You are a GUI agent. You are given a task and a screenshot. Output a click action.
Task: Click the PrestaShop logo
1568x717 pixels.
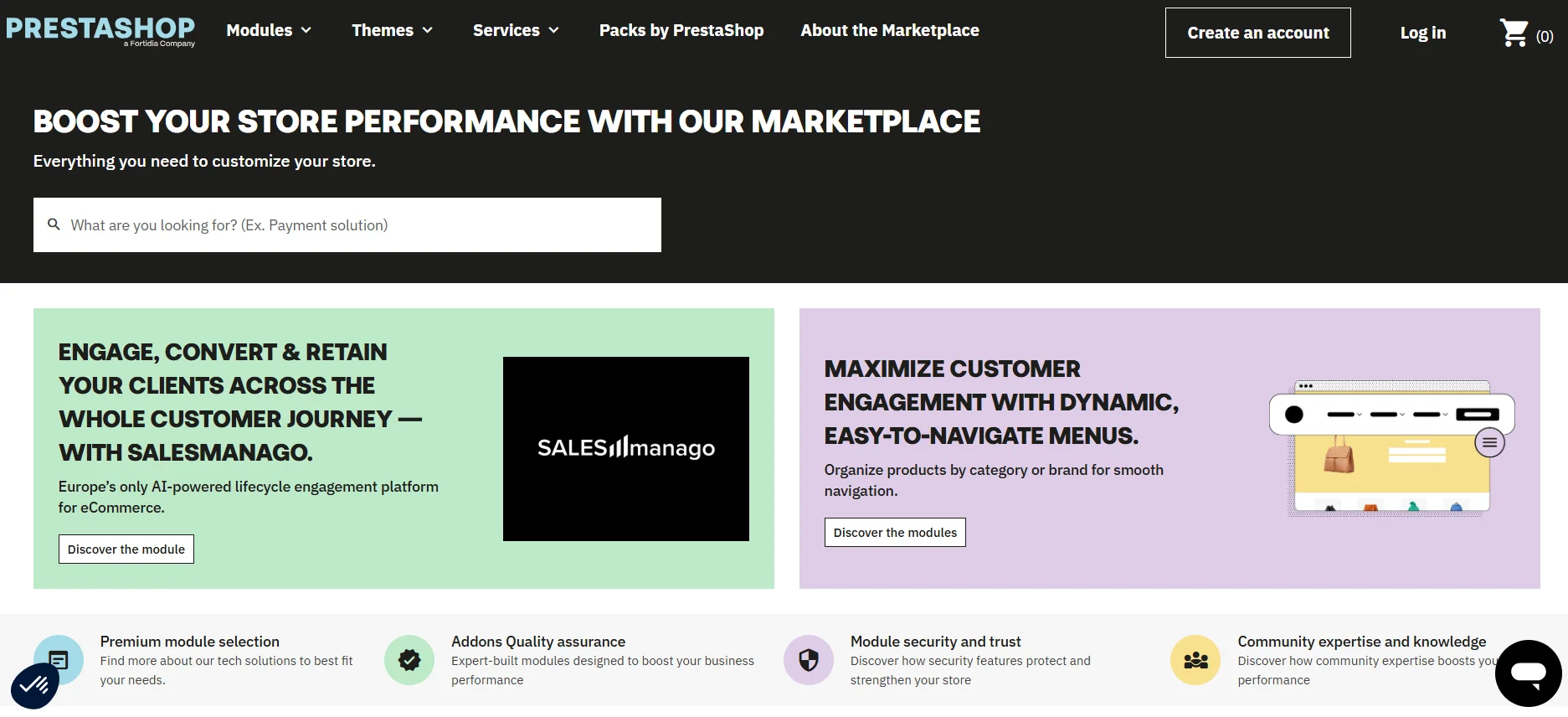[100, 29]
